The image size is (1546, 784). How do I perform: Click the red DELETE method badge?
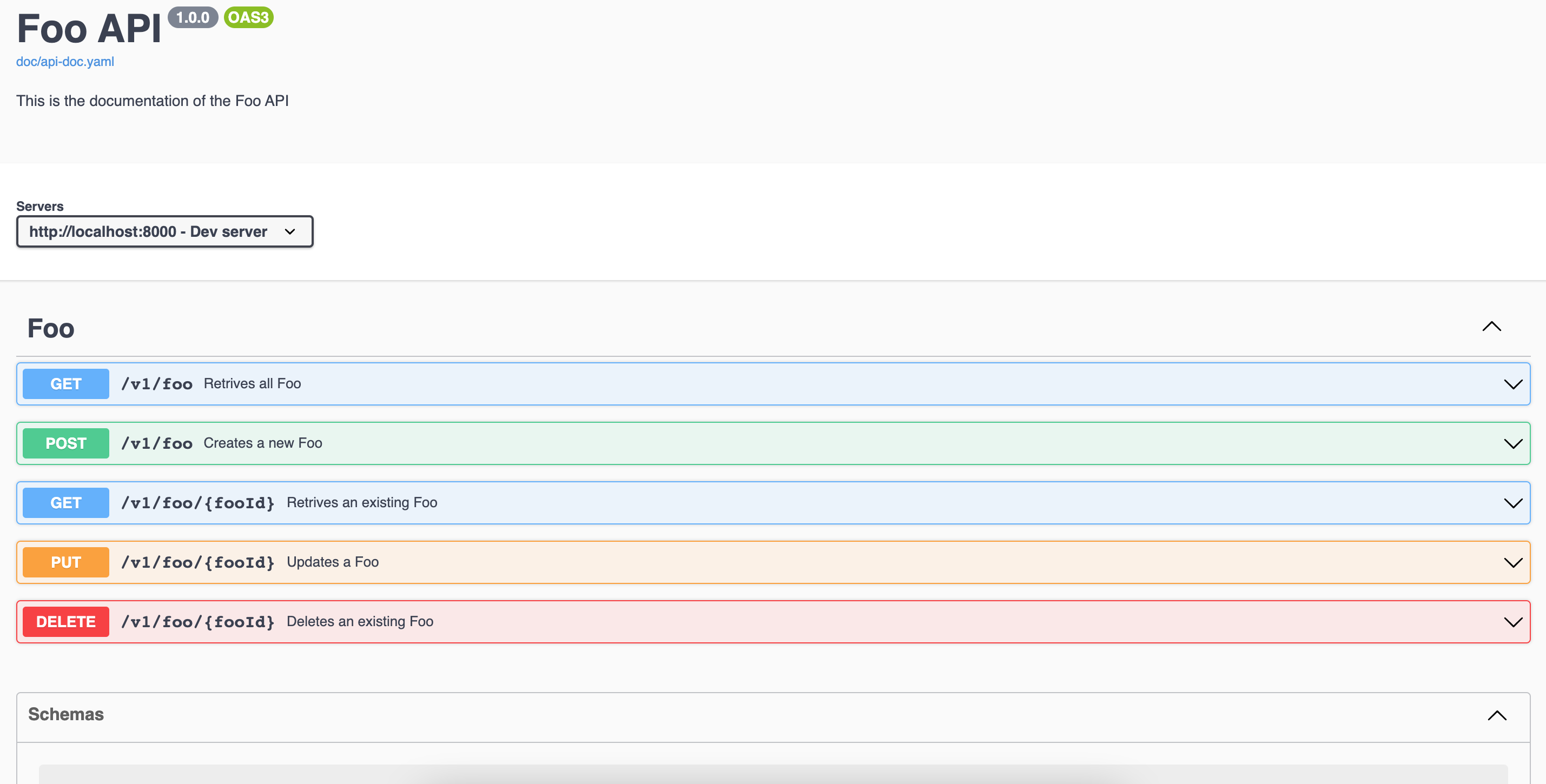pyautogui.click(x=66, y=621)
